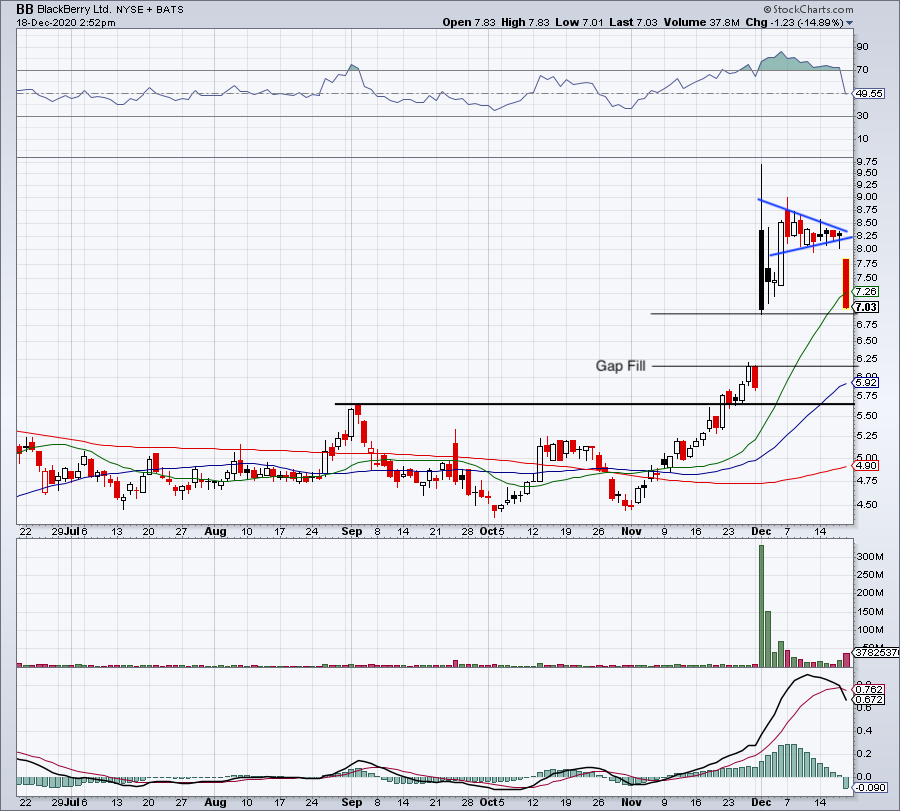Click the Open 7.83 value
900x811 pixels.
(x=469, y=22)
